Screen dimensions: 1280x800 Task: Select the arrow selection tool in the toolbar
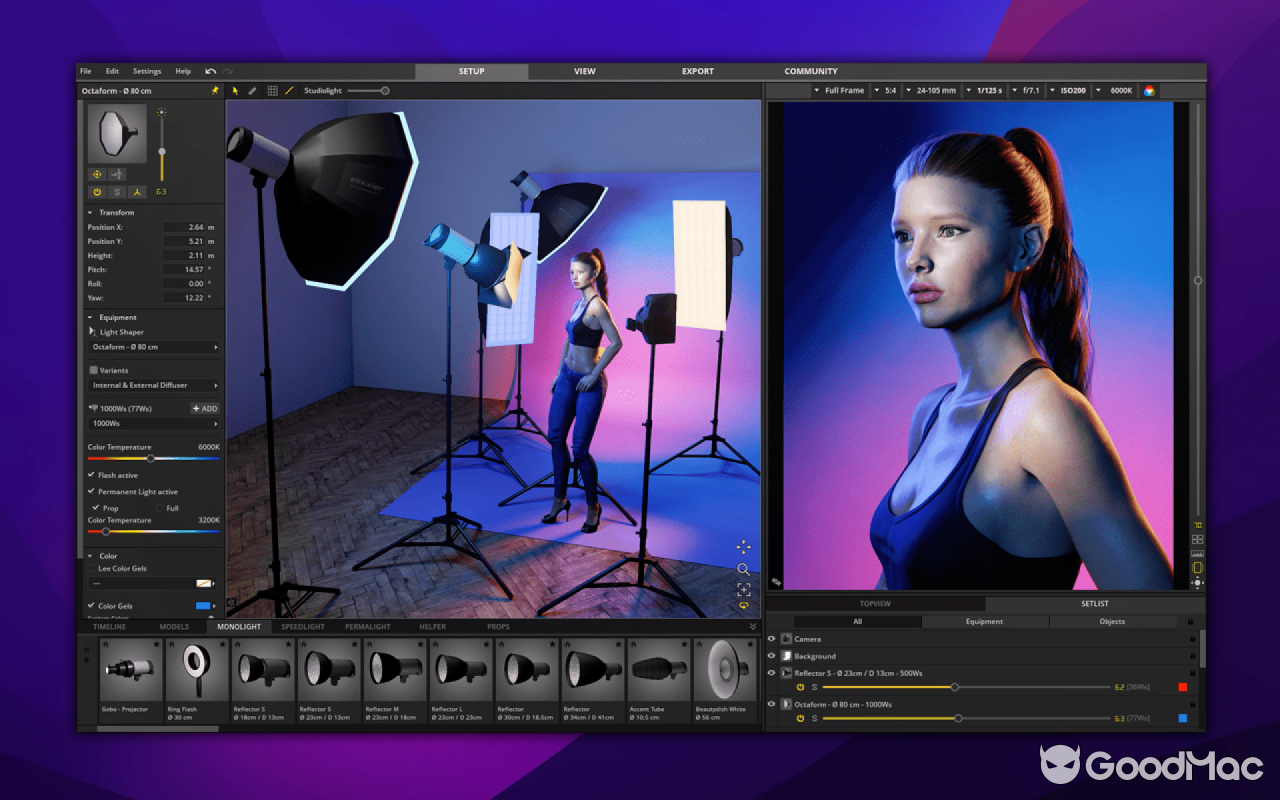236,91
